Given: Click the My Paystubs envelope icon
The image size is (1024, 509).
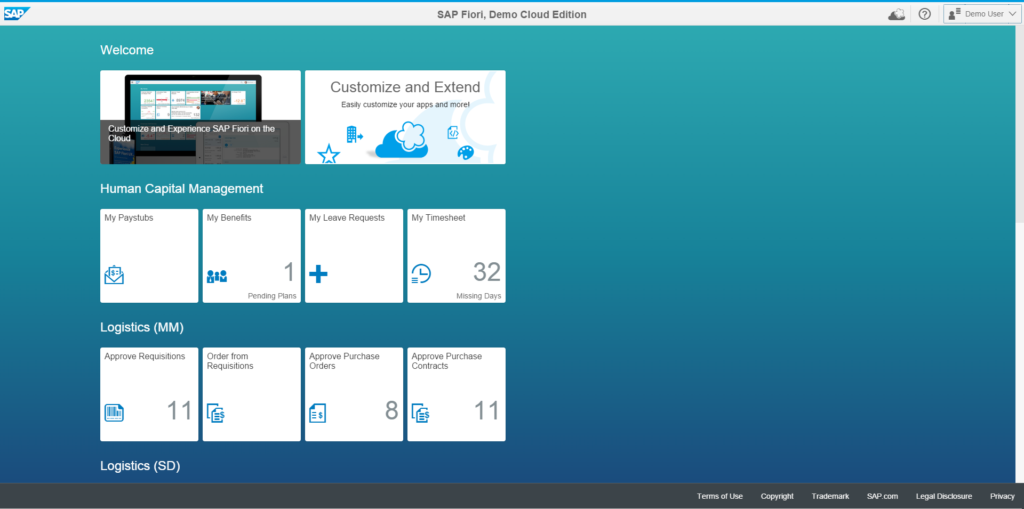Looking at the screenshot, I should [x=114, y=275].
